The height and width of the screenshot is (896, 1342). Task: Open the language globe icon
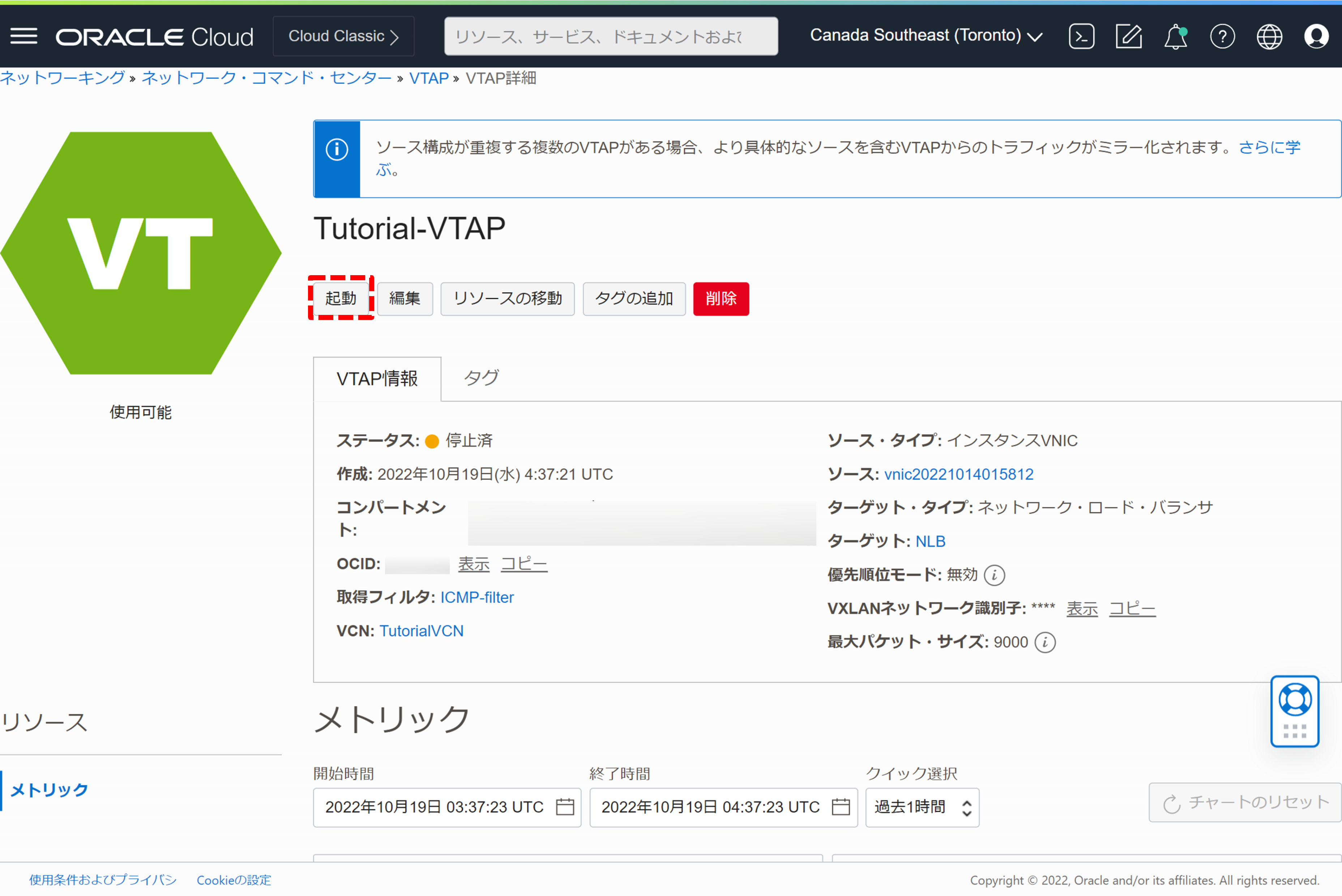point(1269,37)
